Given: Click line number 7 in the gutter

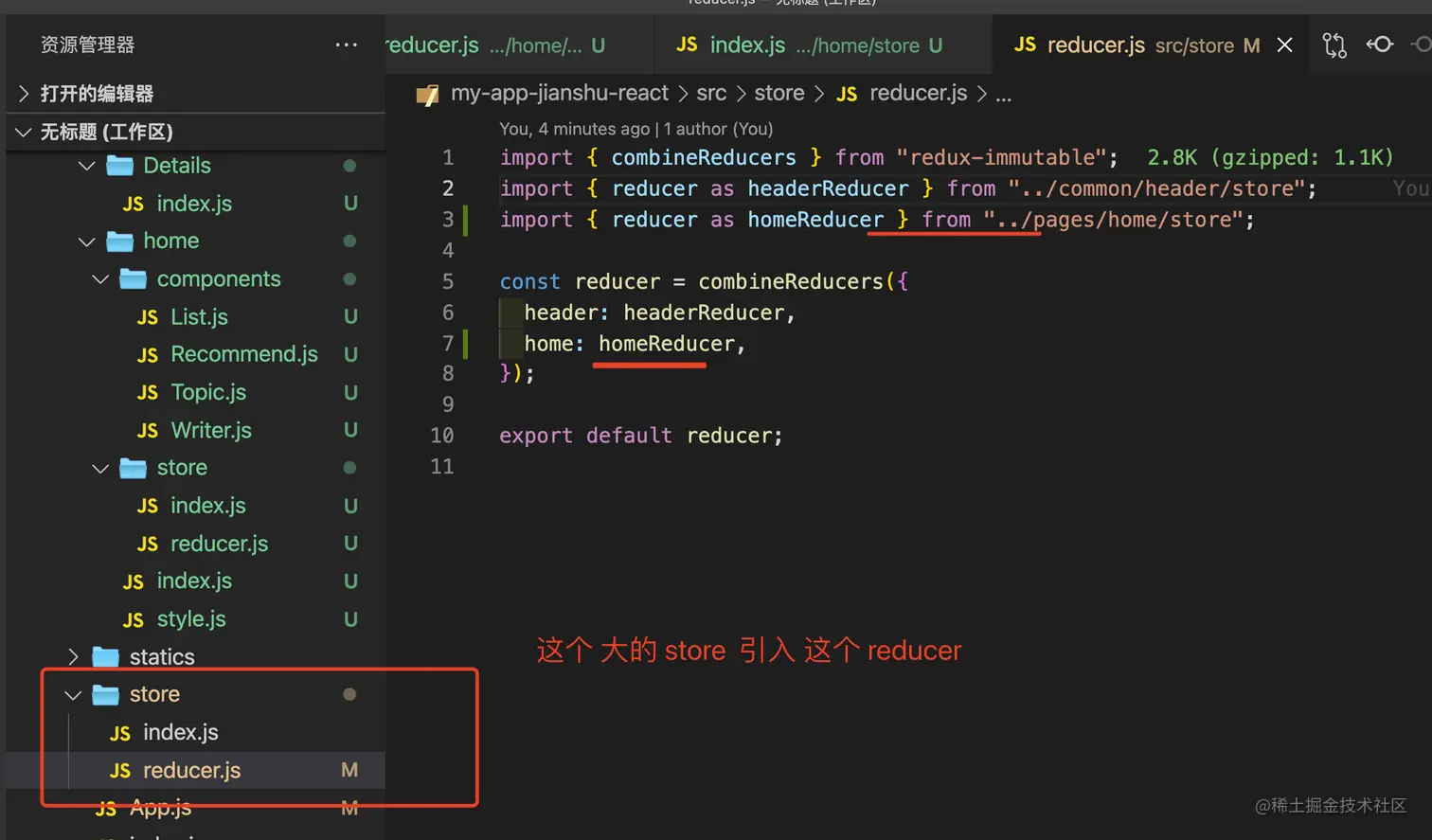Looking at the screenshot, I should pos(448,344).
